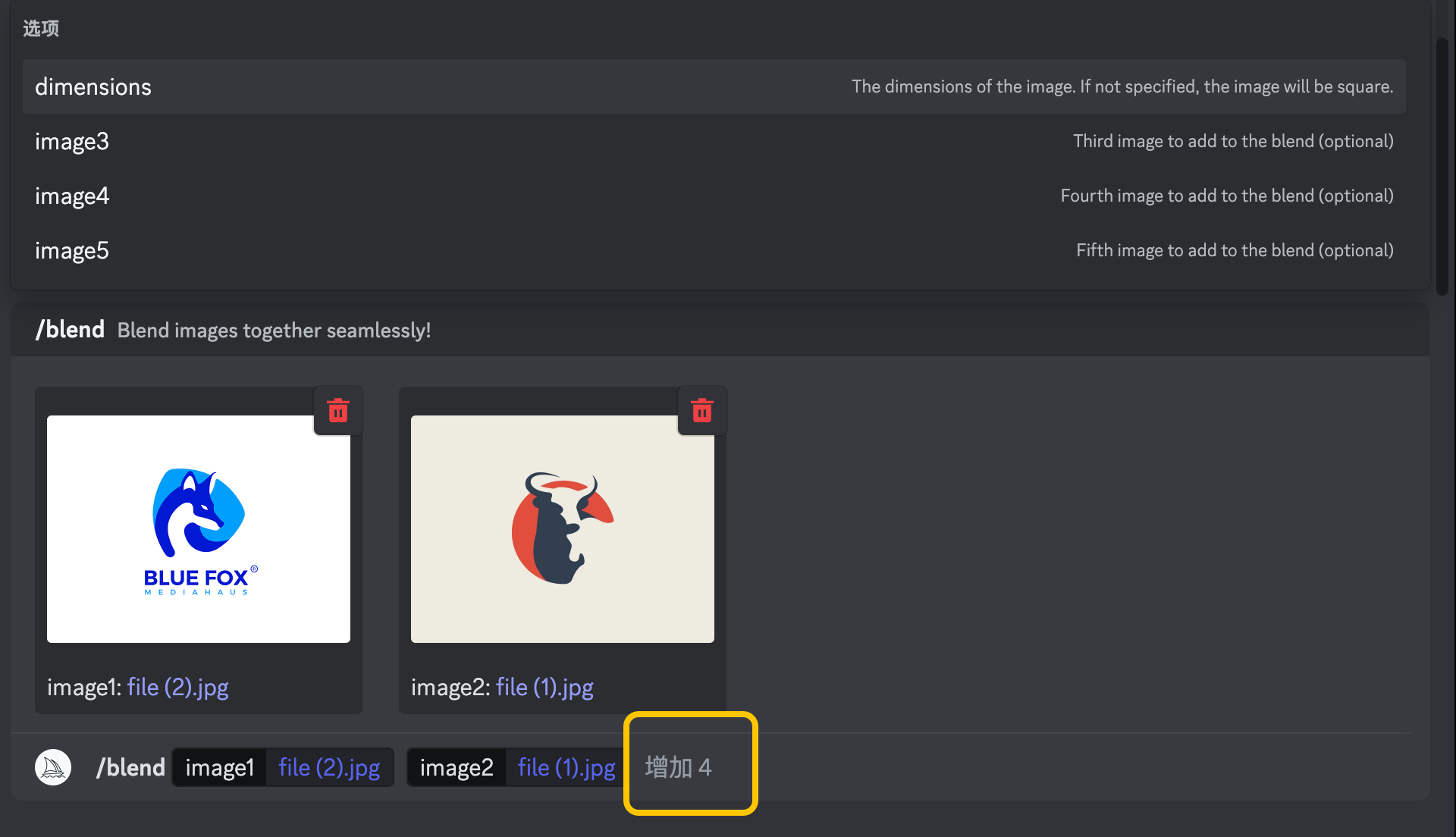1456x837 pixels.
Task: Click "Fourth image to add to the blend" description
Action: pyautogui.click(x=1227, y=196)
